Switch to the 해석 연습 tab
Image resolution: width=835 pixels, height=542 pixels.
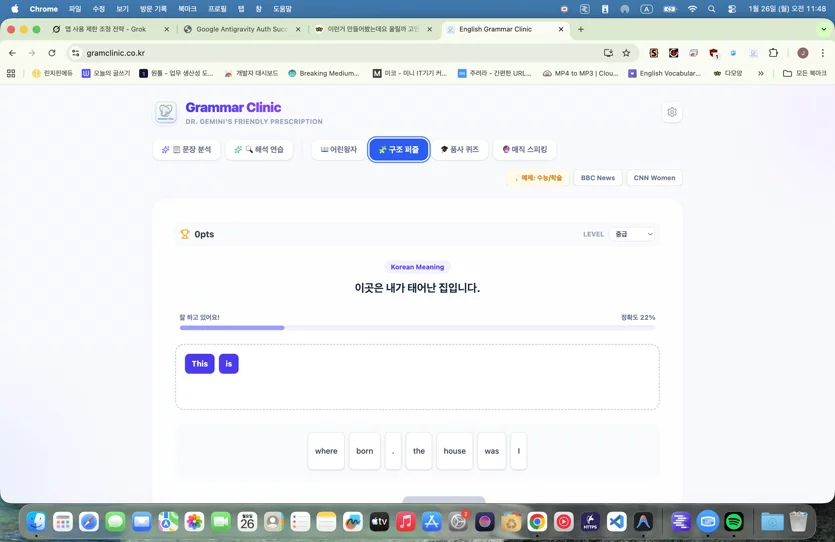pyautogui.click(x=259, y=150)
